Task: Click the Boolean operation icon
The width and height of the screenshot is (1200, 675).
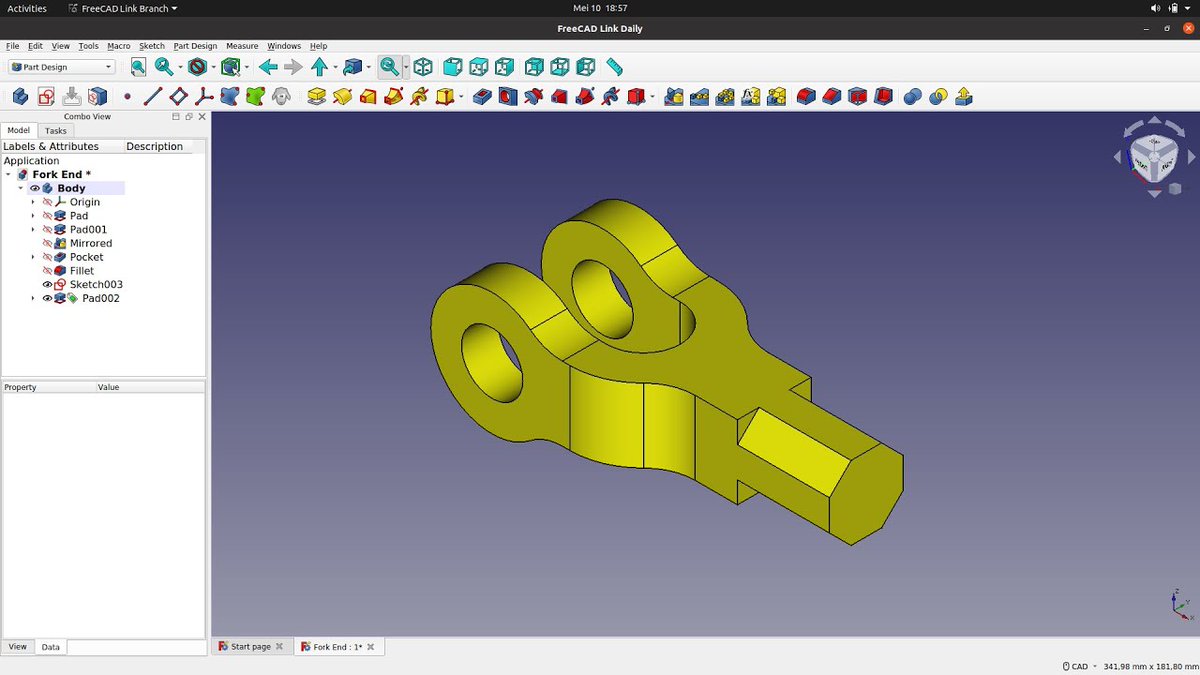Action: click(913, 96)
